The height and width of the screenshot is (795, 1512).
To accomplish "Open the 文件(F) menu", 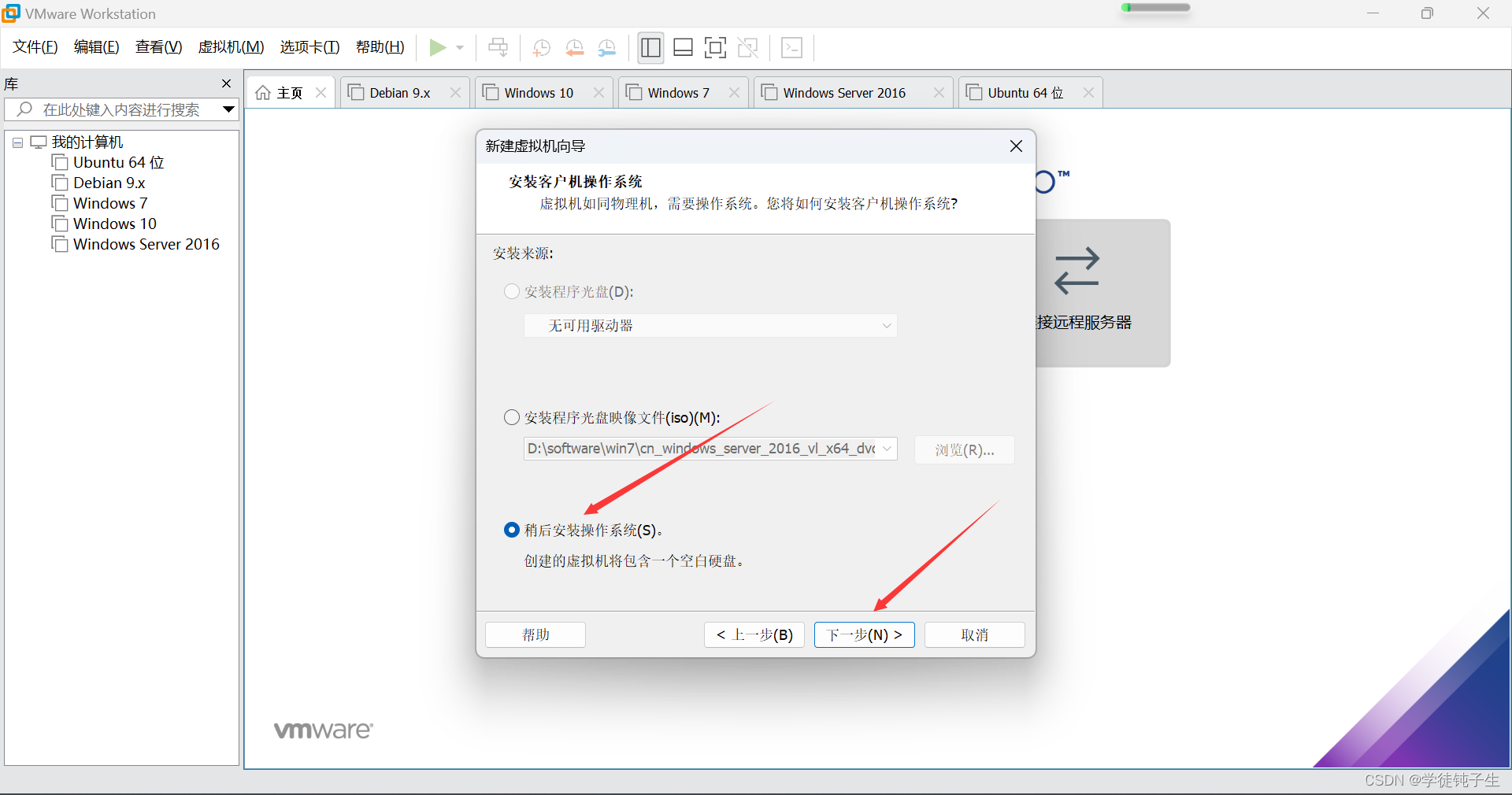I will [35, 47].
